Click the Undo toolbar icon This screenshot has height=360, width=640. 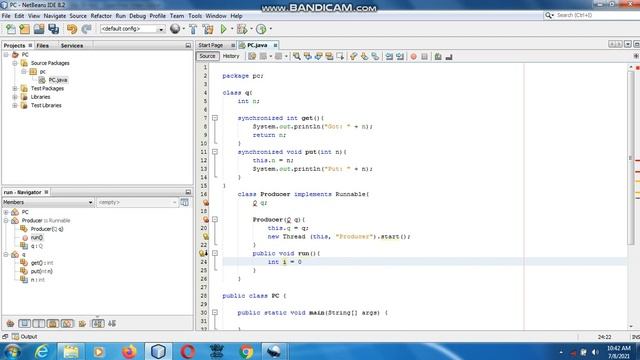(x=72, y=29)
